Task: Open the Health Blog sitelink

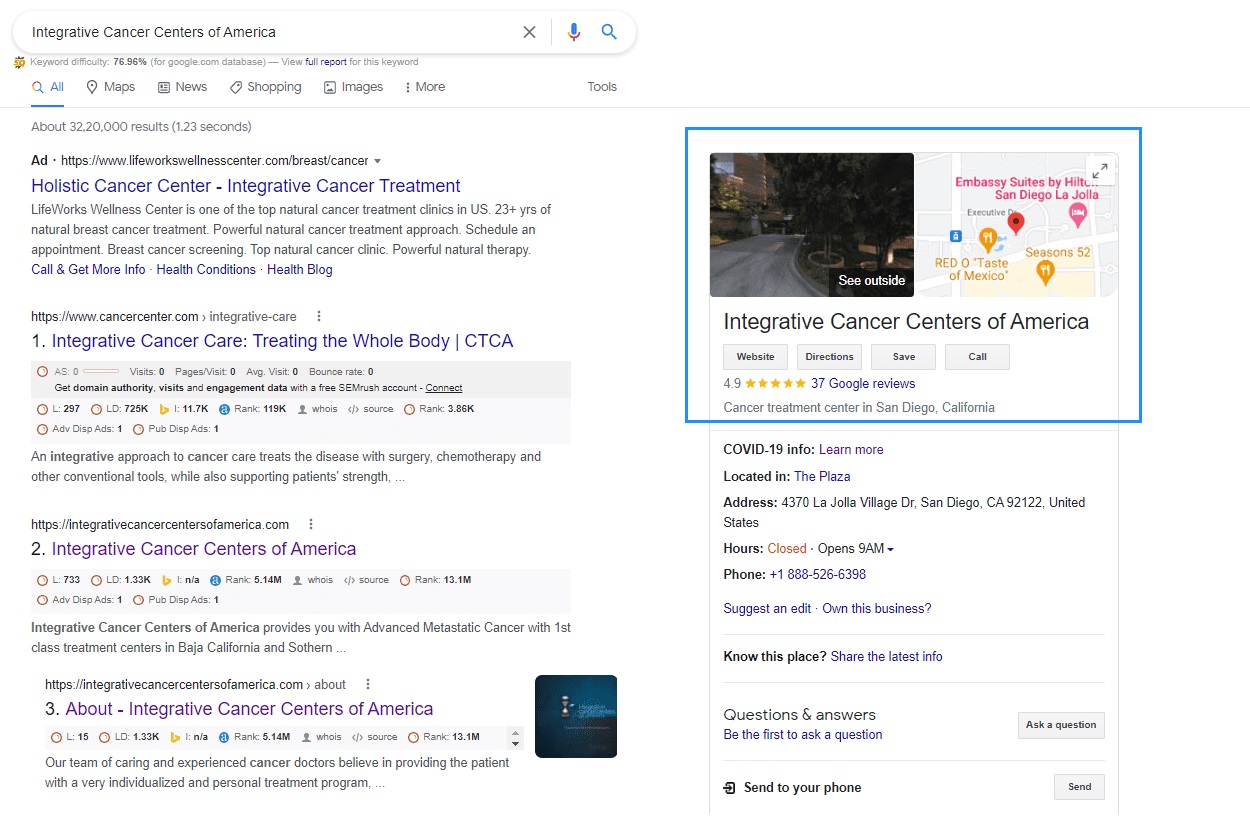Action: pos(300,270)
